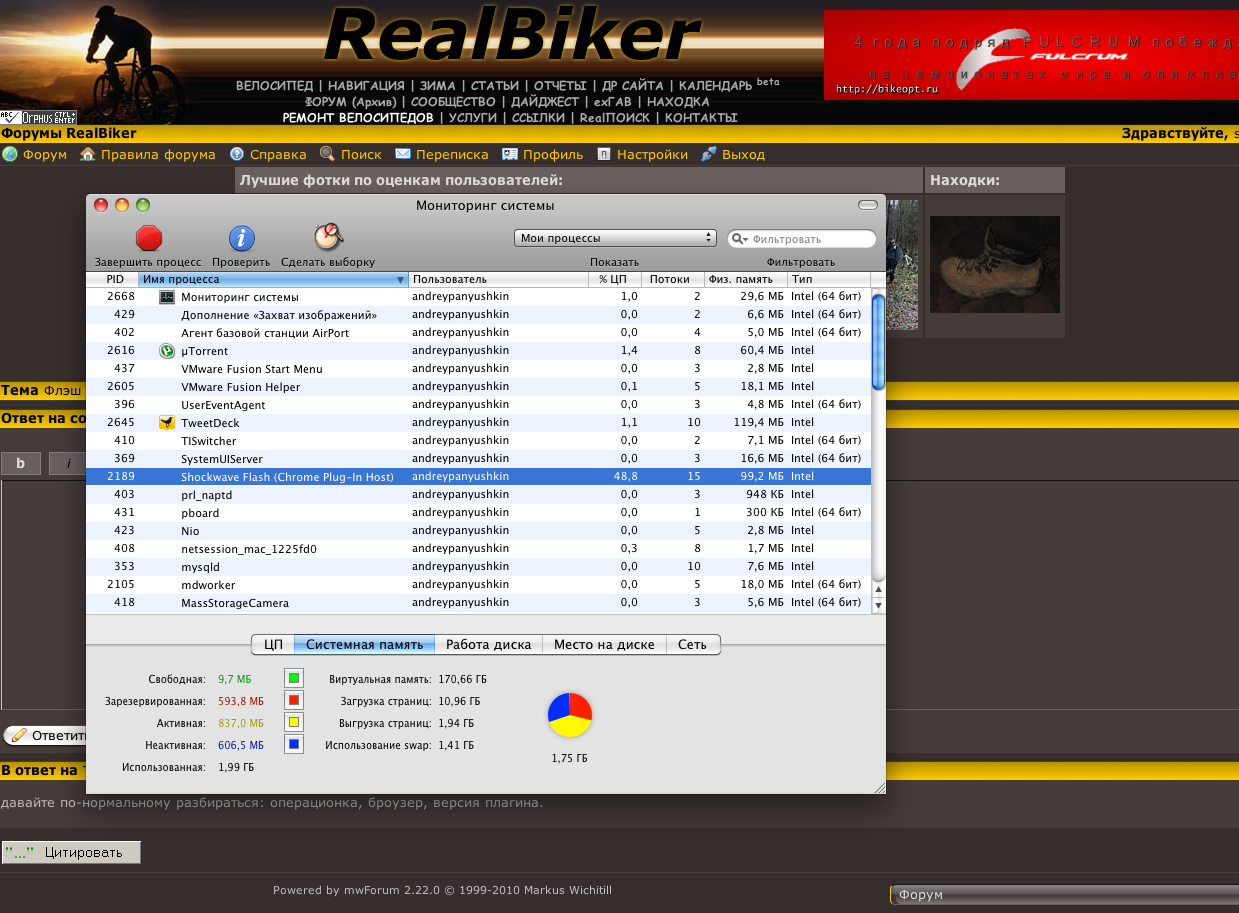Screen dimensions: 1239x913
Task: Click the blue Inspect info icon
Action: (x=241, y=237)
